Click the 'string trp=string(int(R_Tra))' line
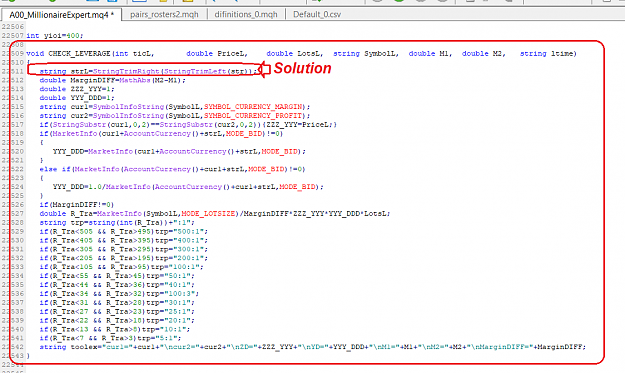This screenshot has height=373, width=625. pyautogui.click(x=117, y=222)
